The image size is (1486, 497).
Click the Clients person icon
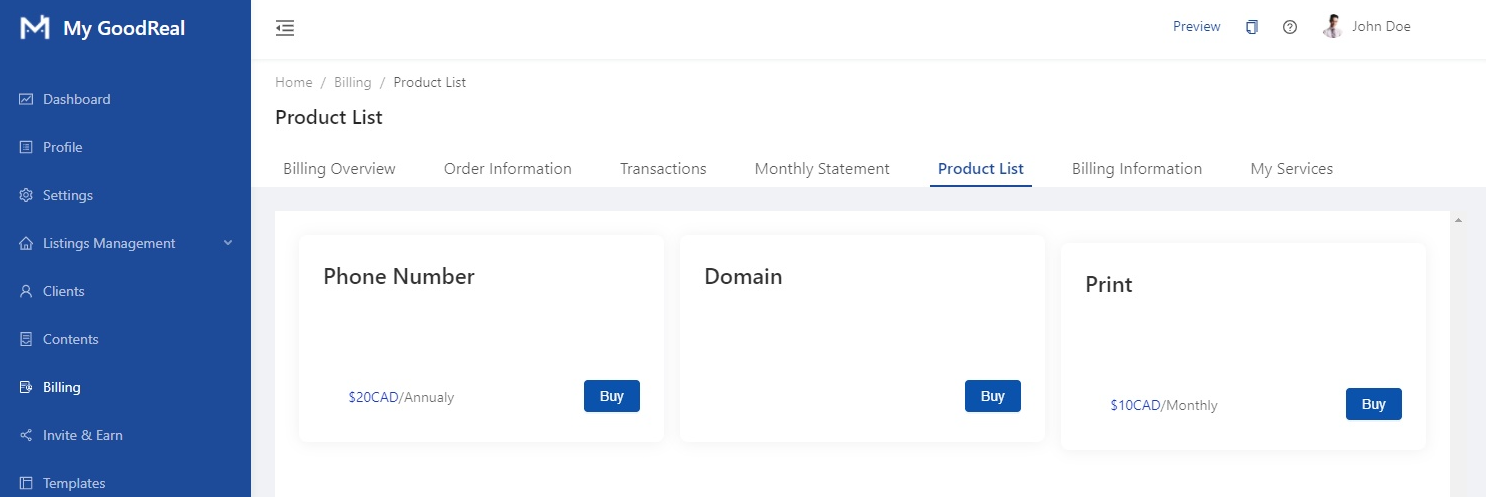[26, 291]
